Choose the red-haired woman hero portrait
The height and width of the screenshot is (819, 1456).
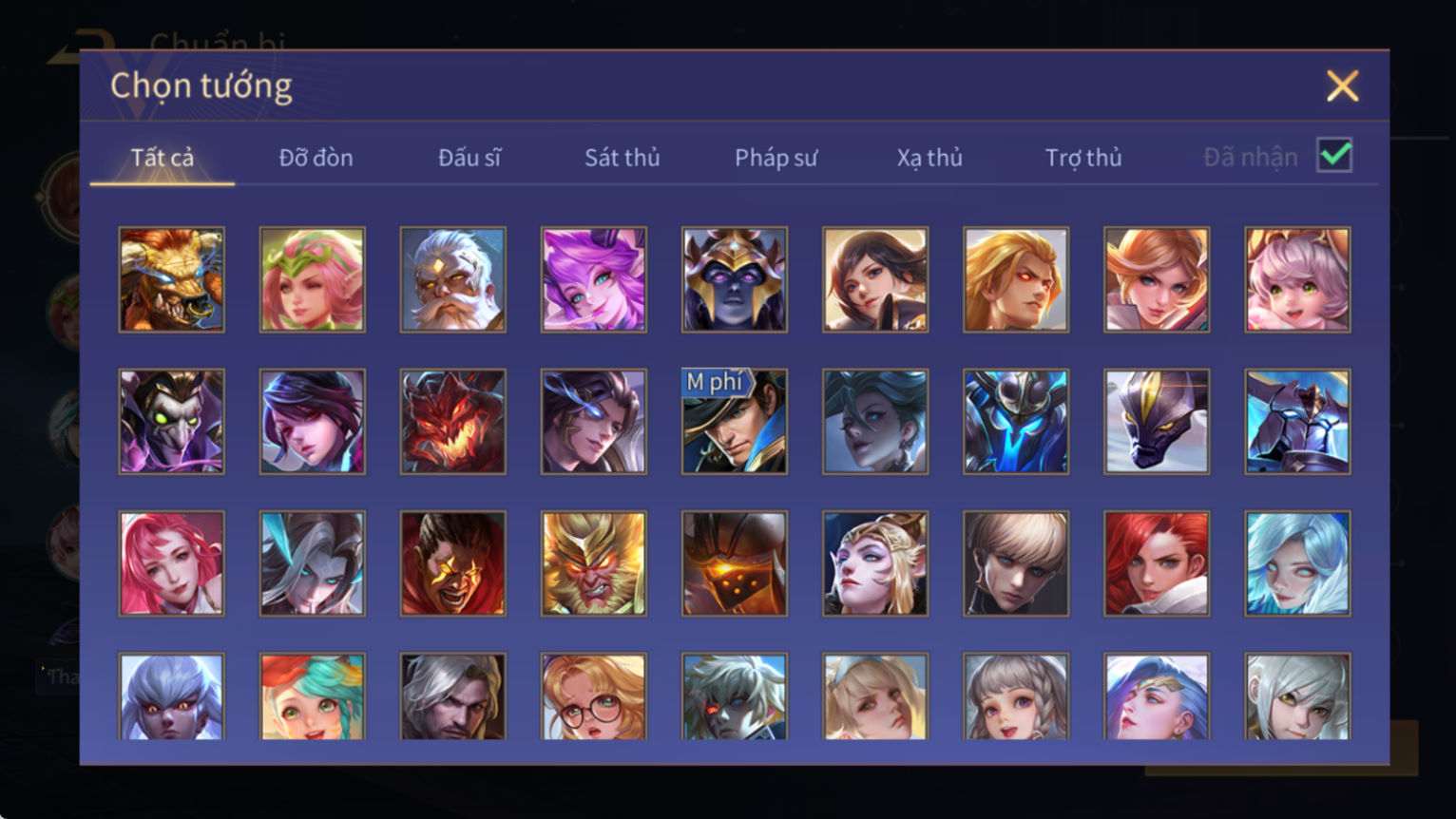click(1157, 563)
